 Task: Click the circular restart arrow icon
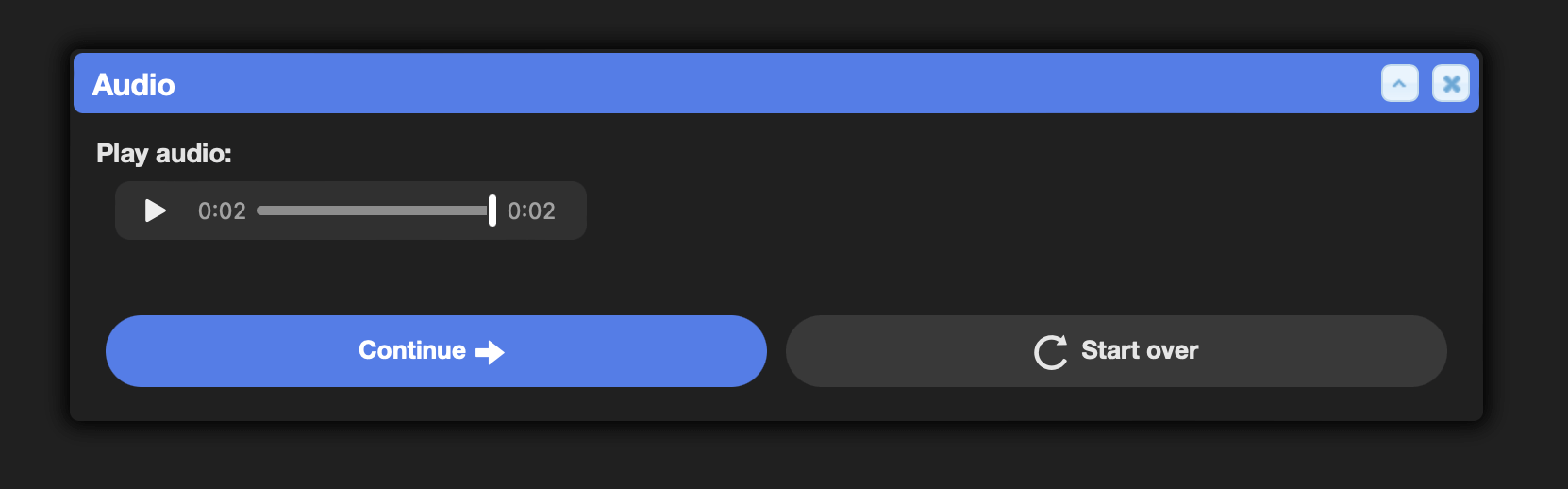(x=1051, y=352)
